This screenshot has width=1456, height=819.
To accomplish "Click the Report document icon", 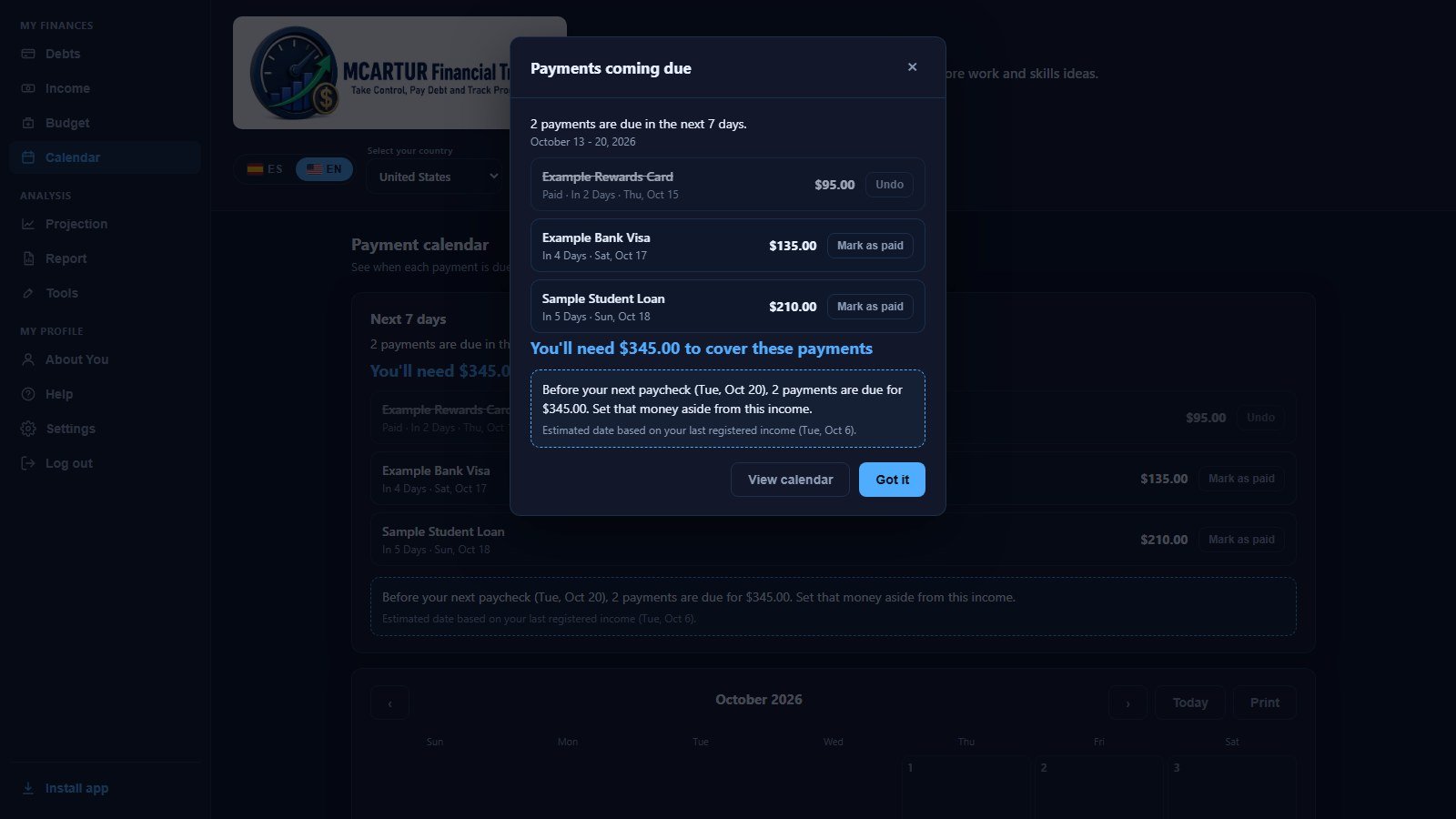I will (x=28, y=258).
